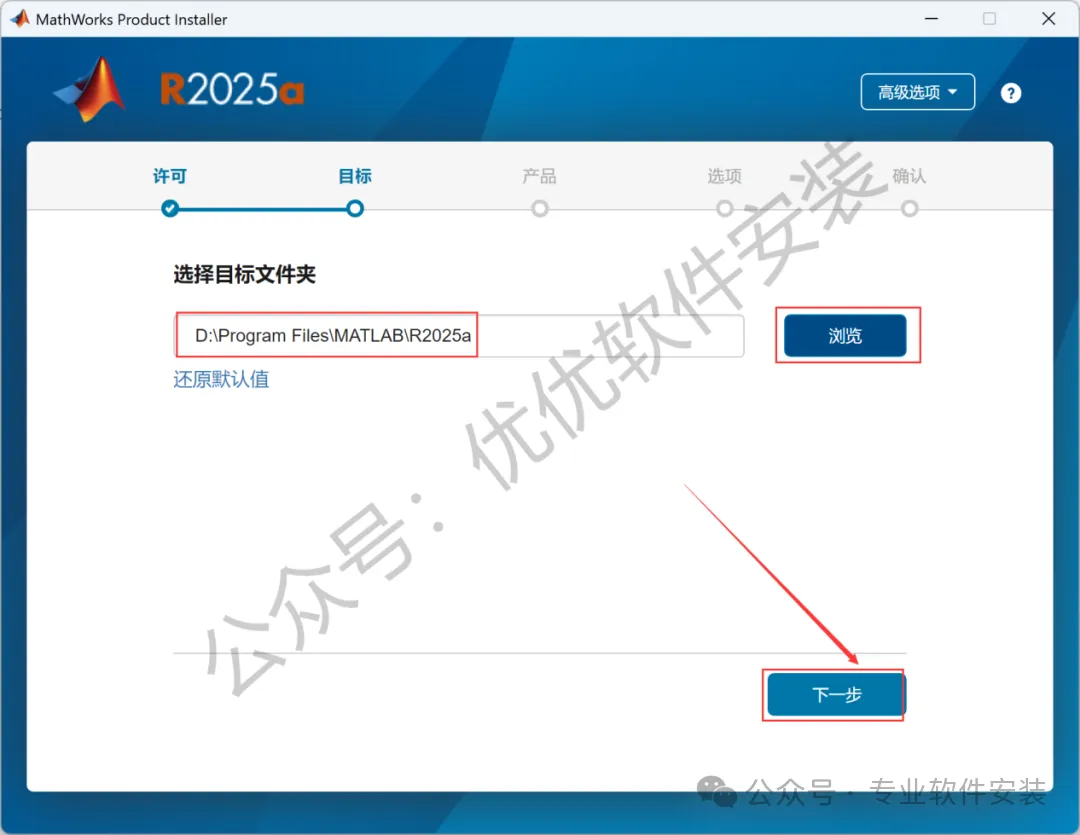Open the help question mark icon
This screenshot has height=835, width=1080.
pyautogui.click(x=1010, y=93)
